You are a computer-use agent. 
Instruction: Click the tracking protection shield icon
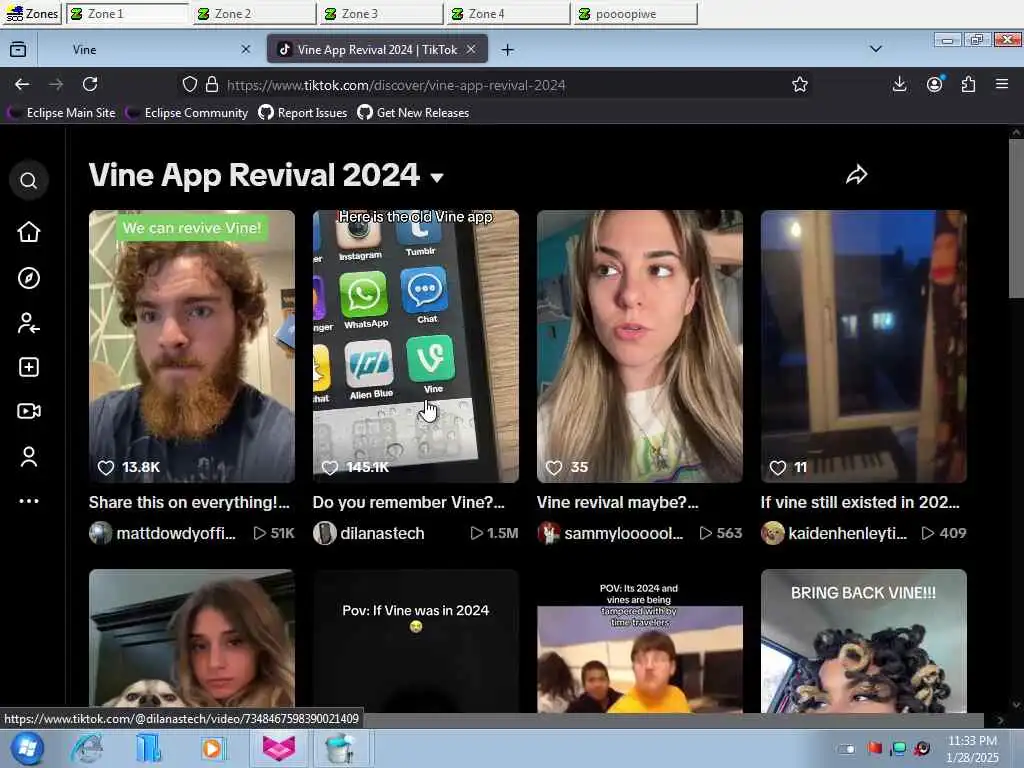click(x=189, y=84)
